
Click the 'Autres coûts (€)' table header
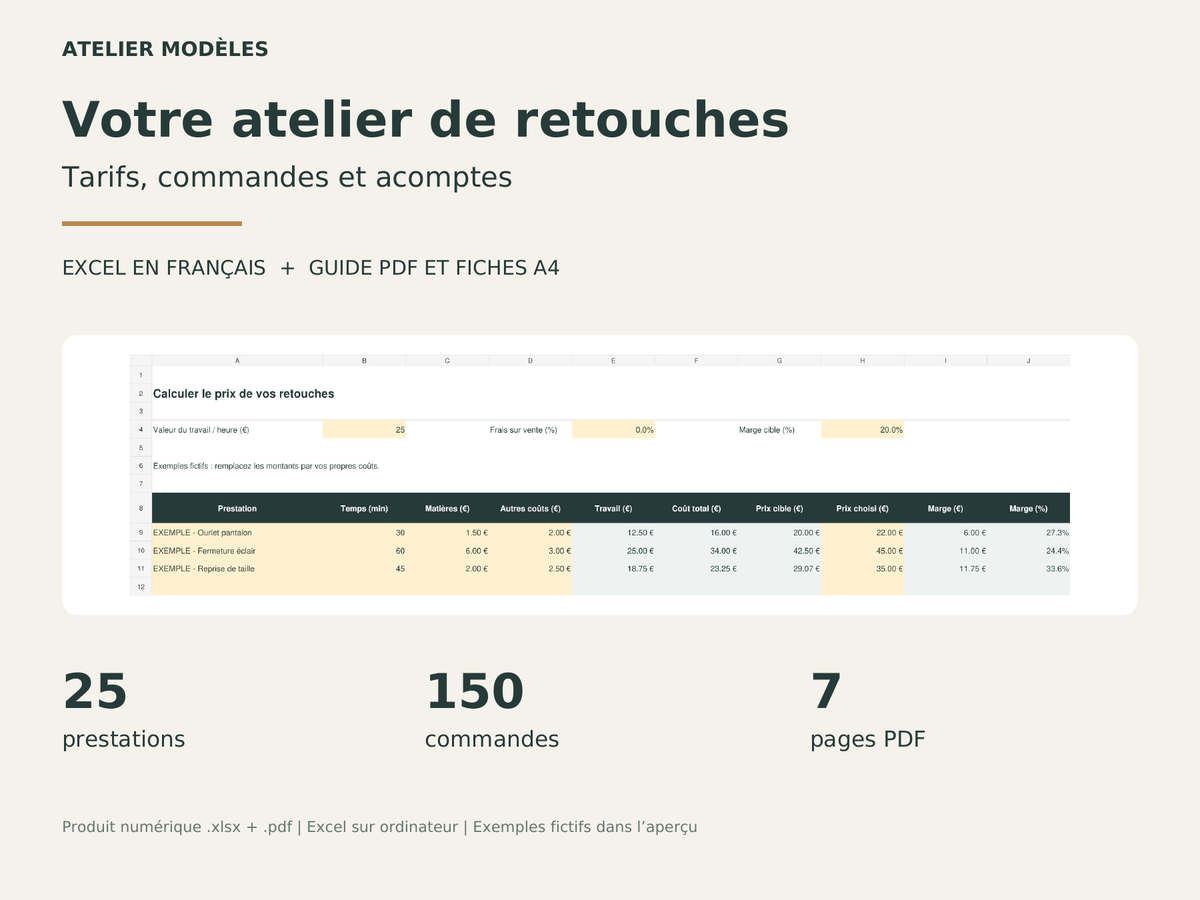coord(530,509)
